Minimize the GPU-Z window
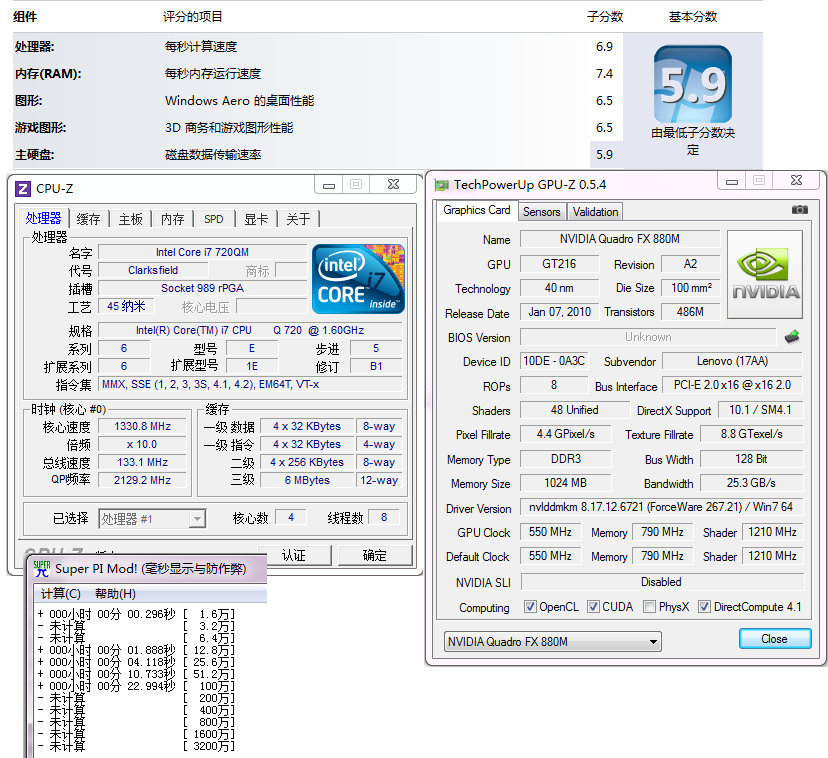 coord(731,181)
